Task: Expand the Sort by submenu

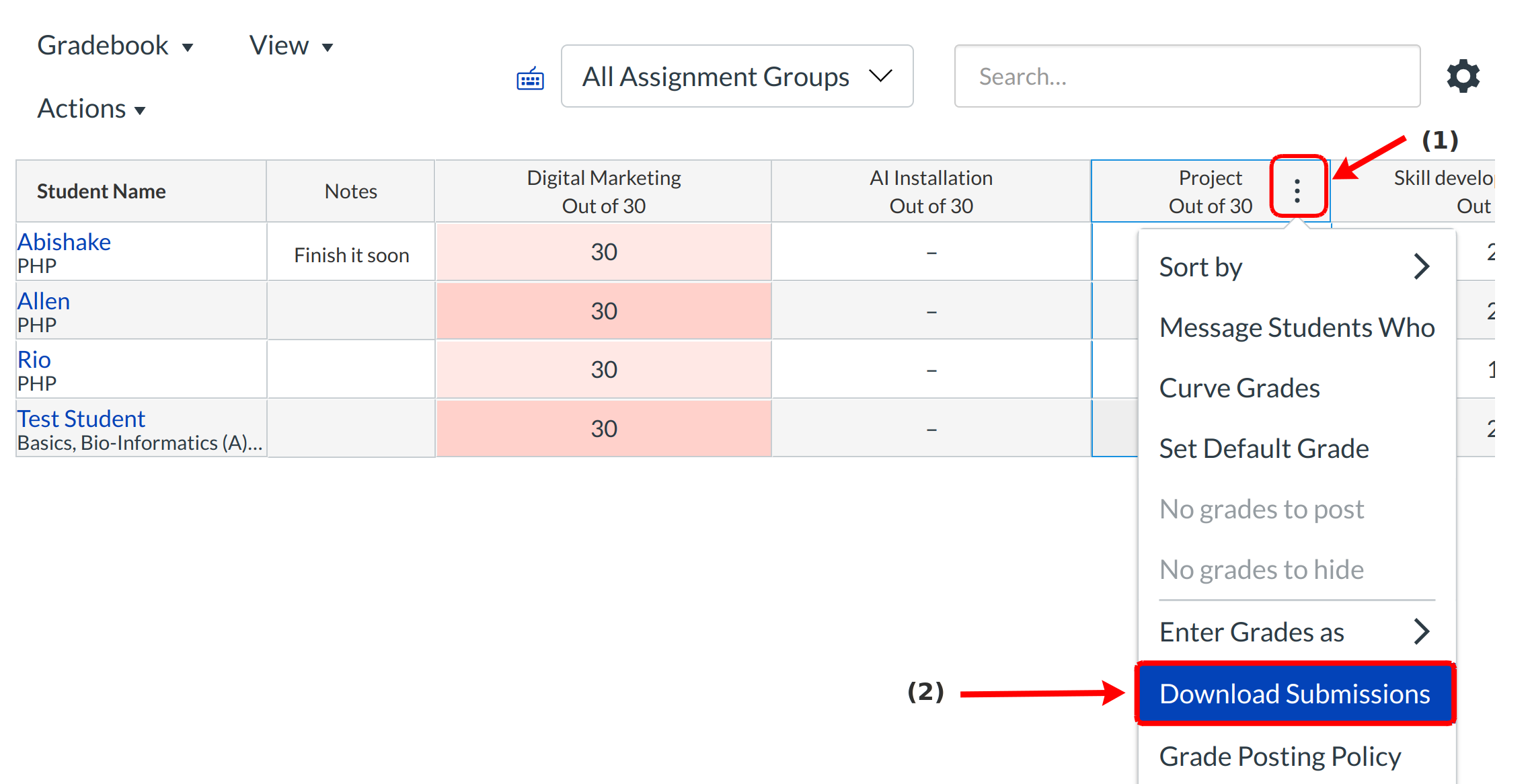Action: 1295,267
